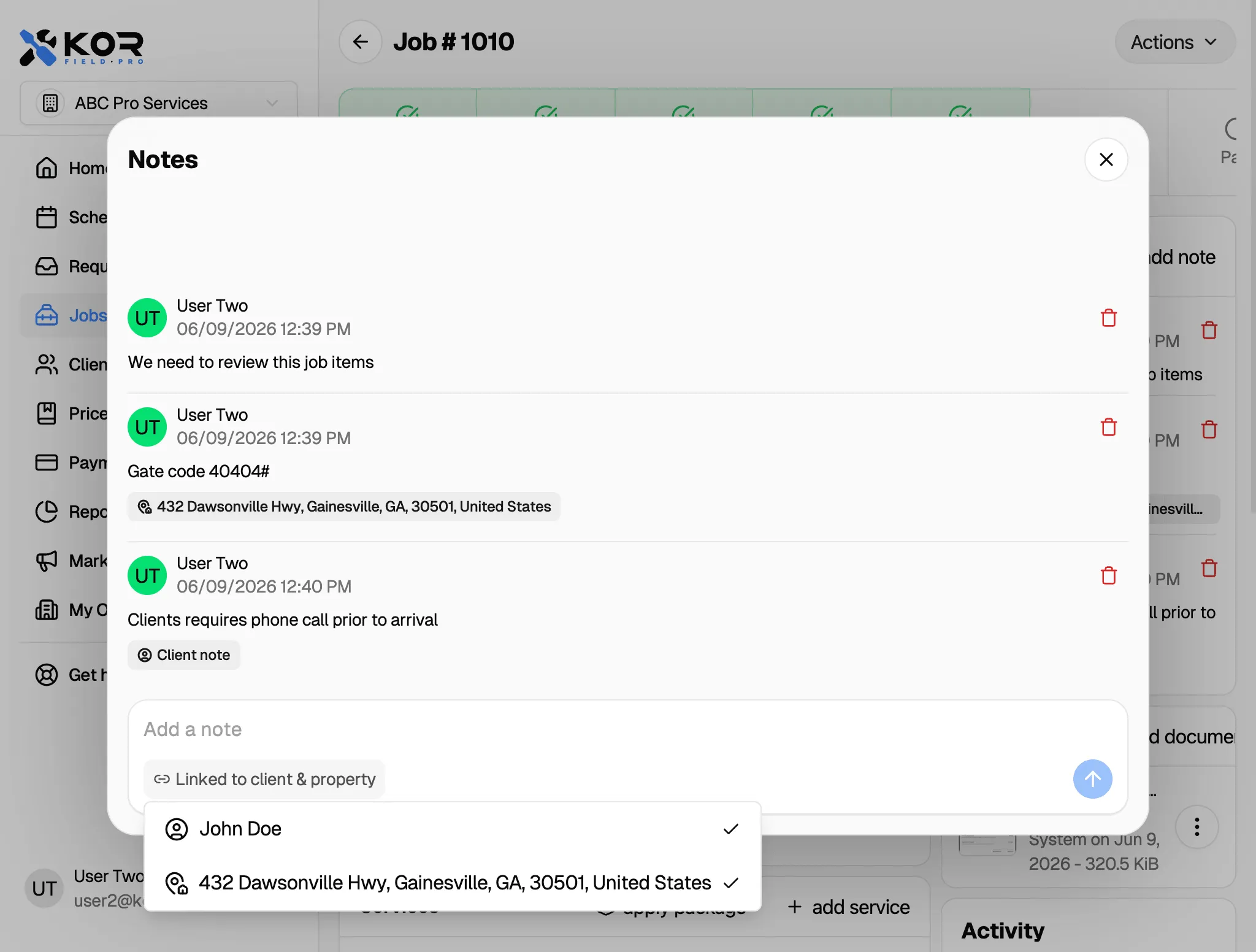Open the Actions dropdown
The height and width of the screenshot is (952, 1256).
[x=1174, y=42]
